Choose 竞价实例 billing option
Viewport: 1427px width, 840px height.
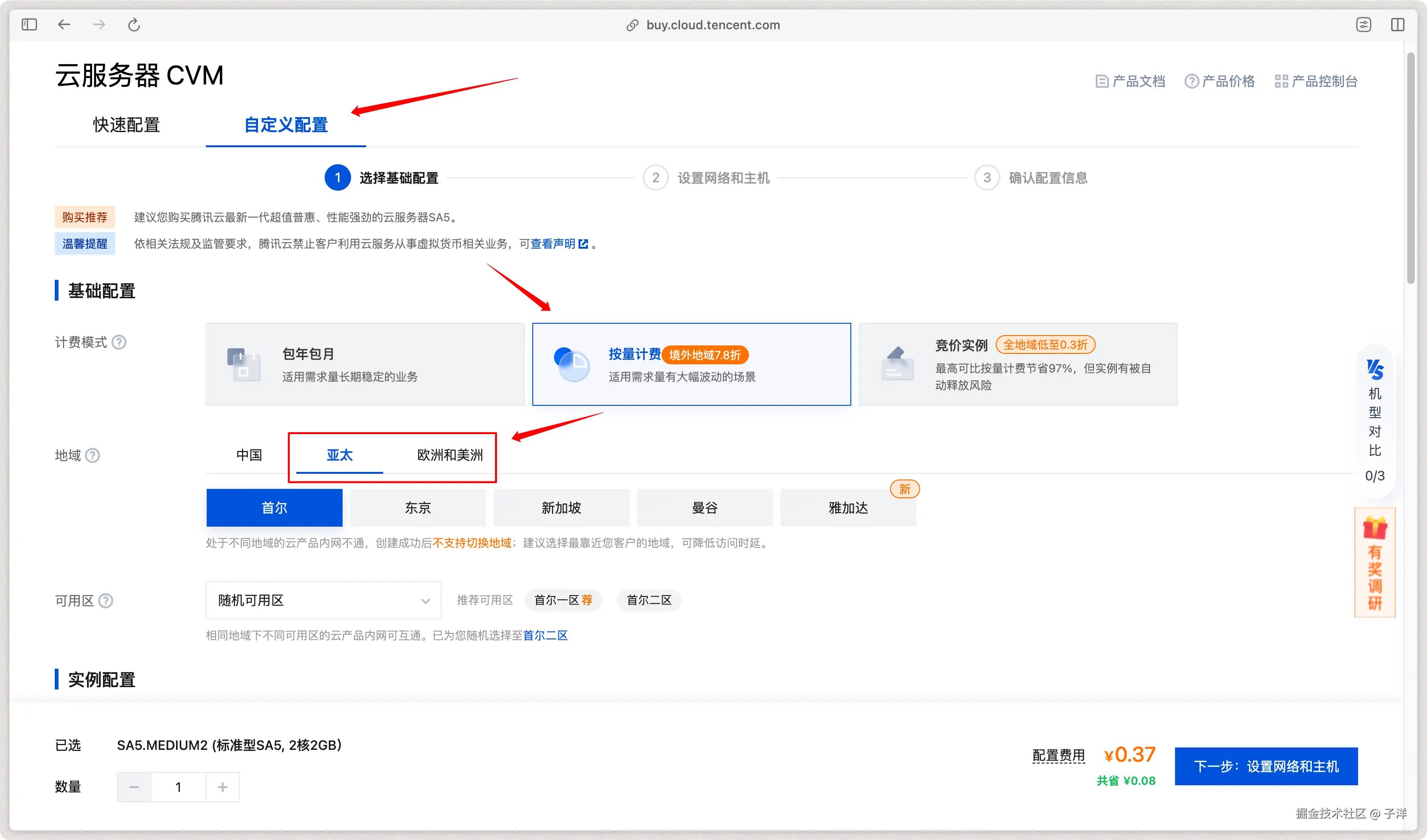(x=1017, y=364)
